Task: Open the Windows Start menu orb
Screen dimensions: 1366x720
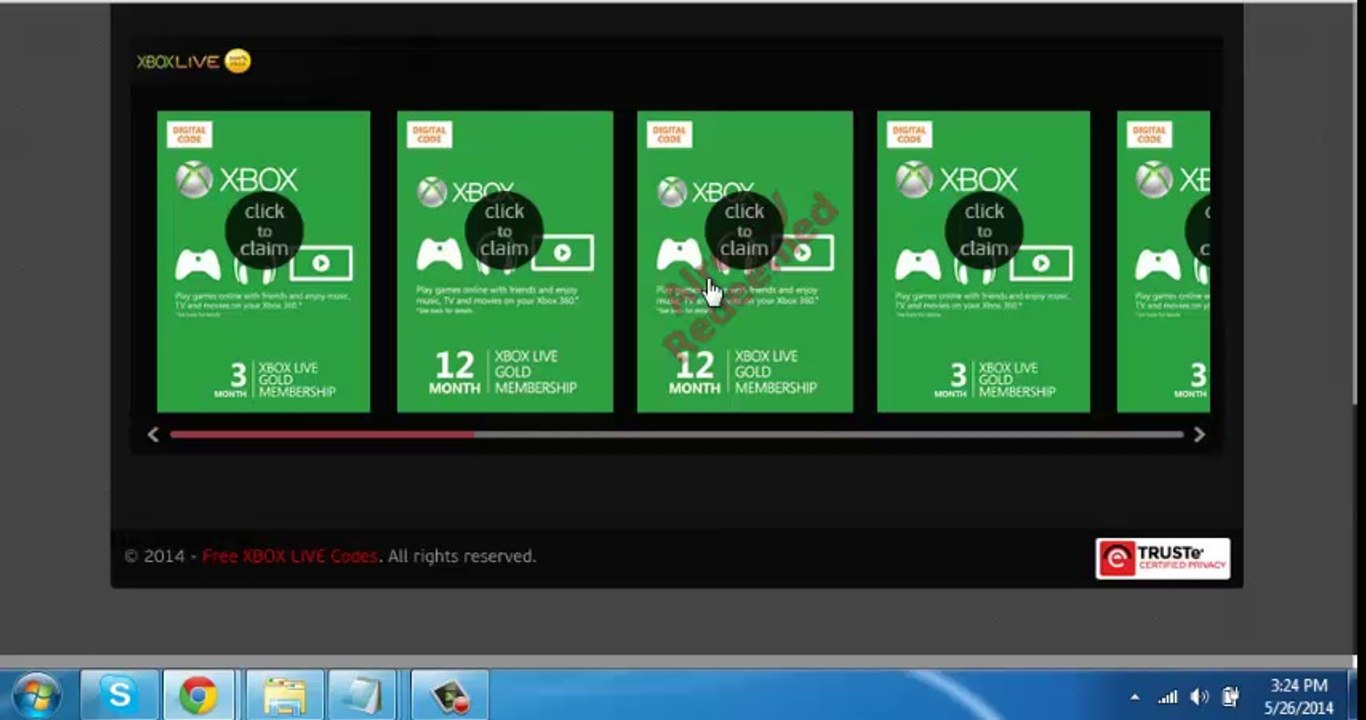Action: pos(38,695)
